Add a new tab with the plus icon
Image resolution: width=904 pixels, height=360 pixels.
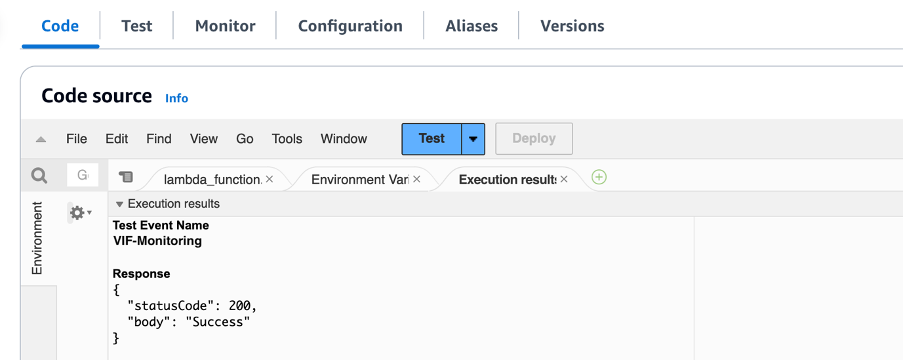point(599,177)
